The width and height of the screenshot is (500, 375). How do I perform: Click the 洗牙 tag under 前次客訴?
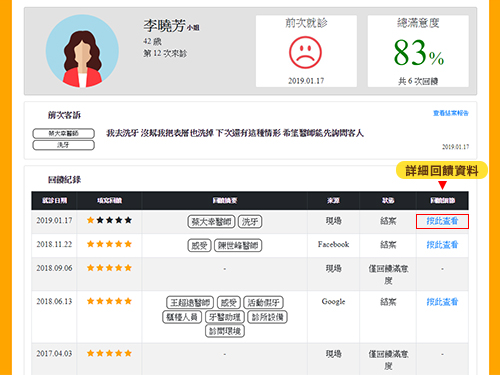63,145
